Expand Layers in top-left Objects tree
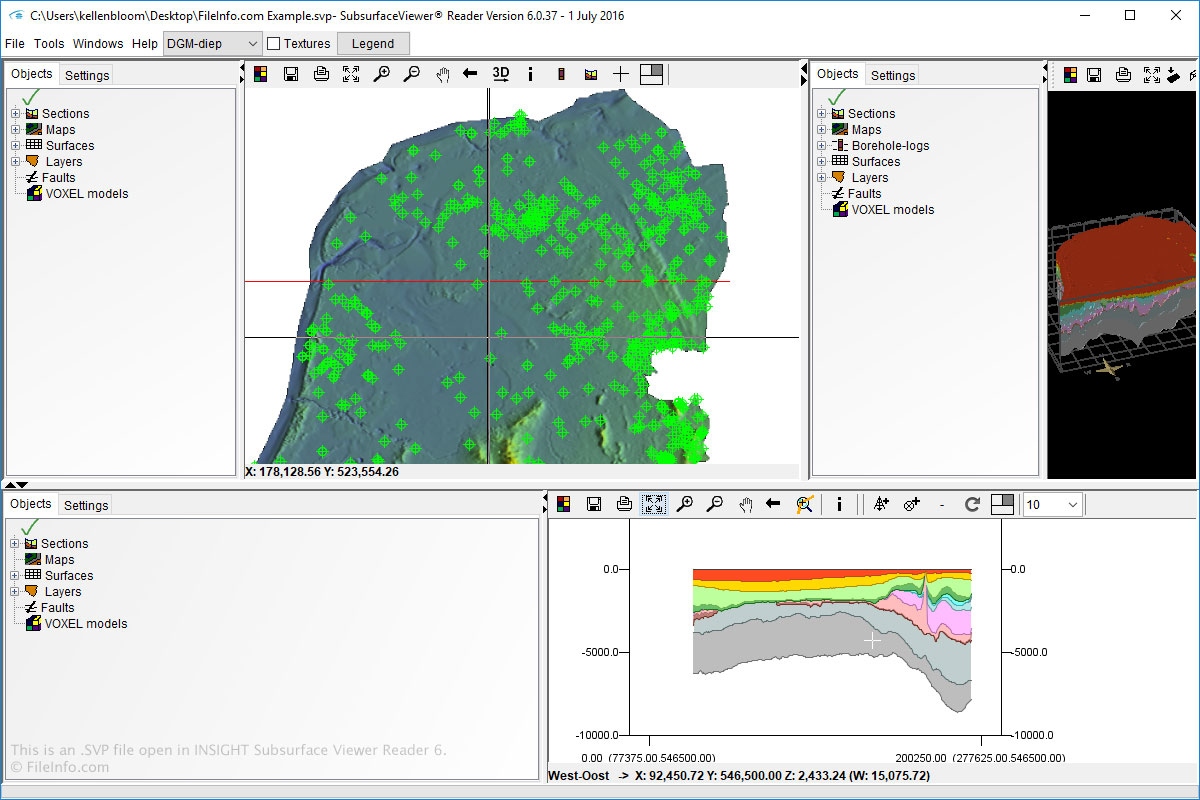The image size is (1200, 800). 16,161
